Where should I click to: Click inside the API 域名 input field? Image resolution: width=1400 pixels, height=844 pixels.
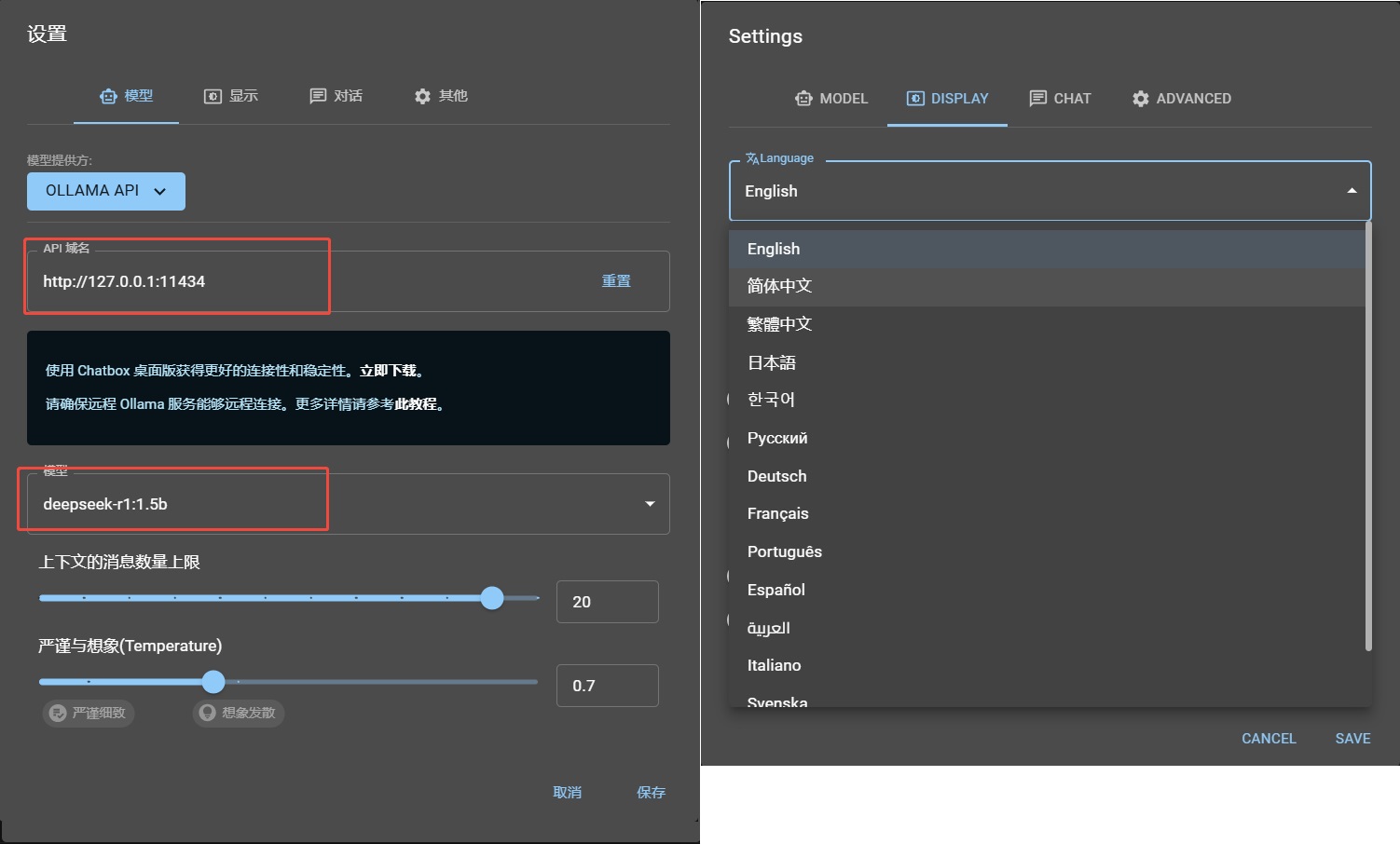tap(177, 280)
